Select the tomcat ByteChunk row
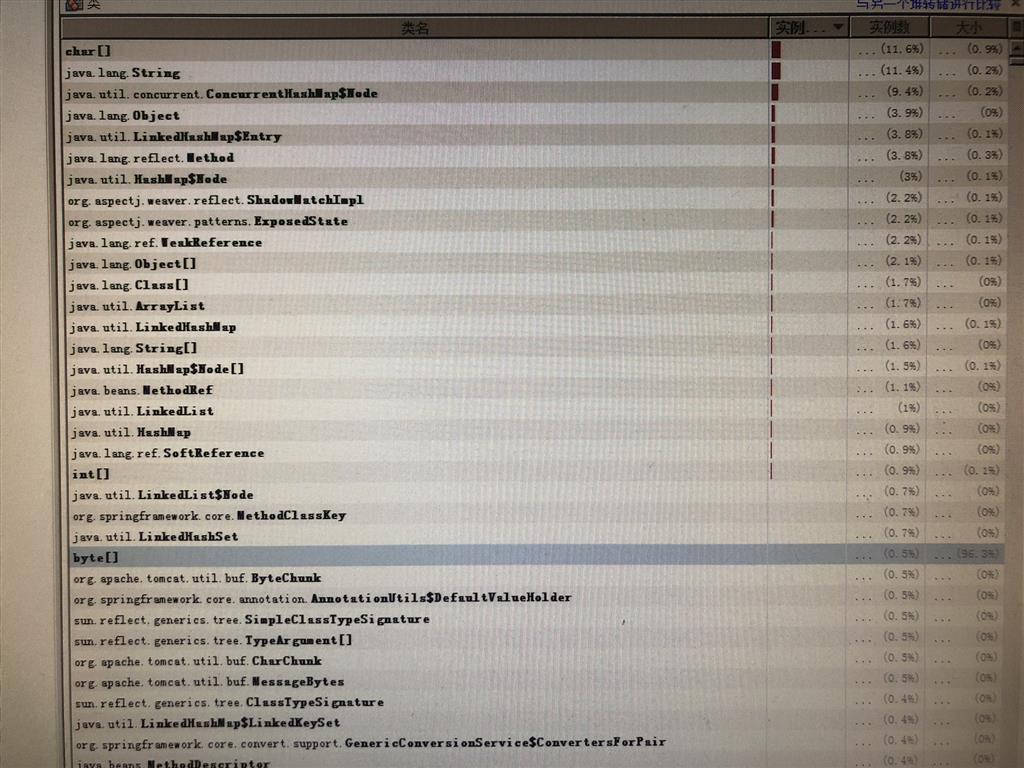The image size is (1024, 768). coord(536,577)
